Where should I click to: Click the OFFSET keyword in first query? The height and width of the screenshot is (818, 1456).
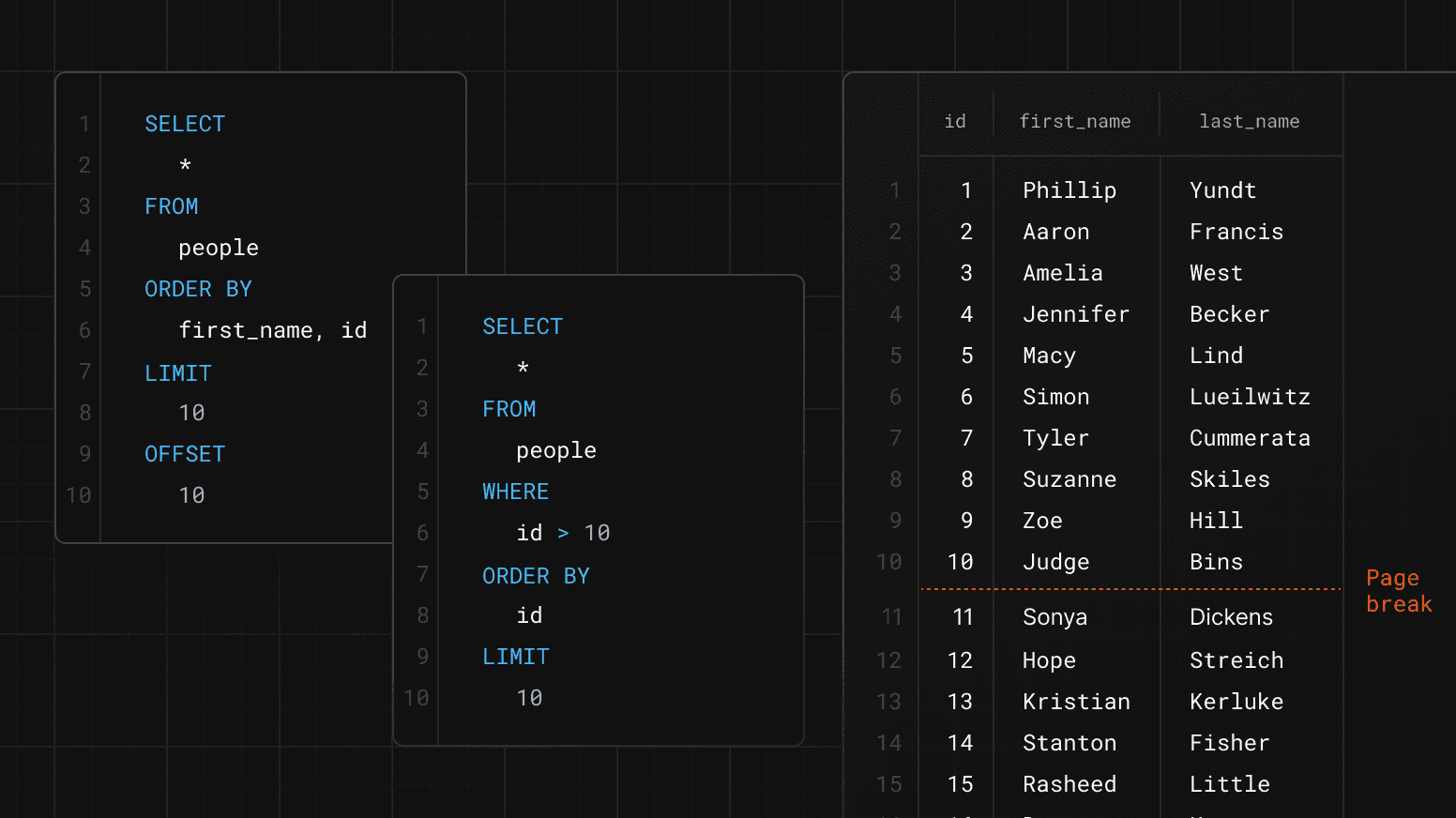[x=185, y=454]
